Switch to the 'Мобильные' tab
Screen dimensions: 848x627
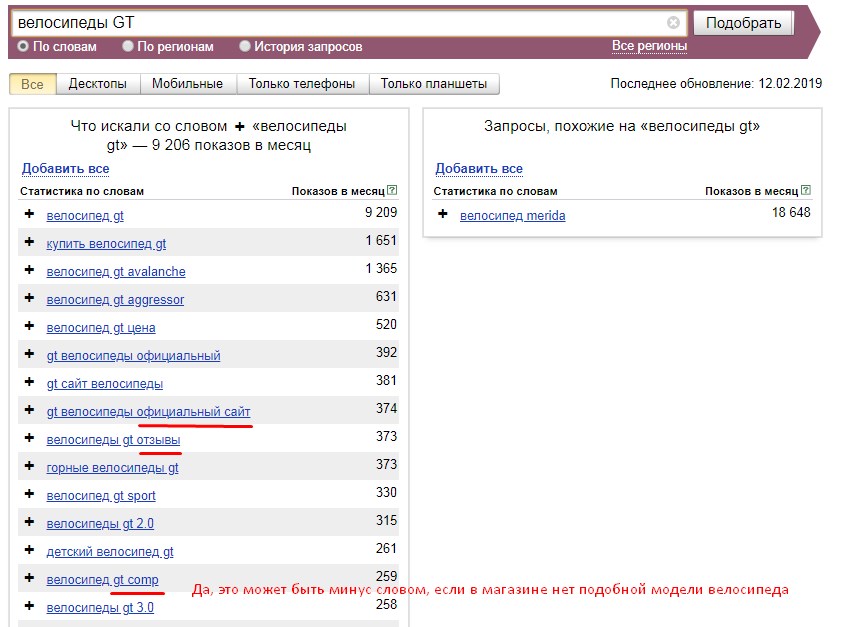188,84
